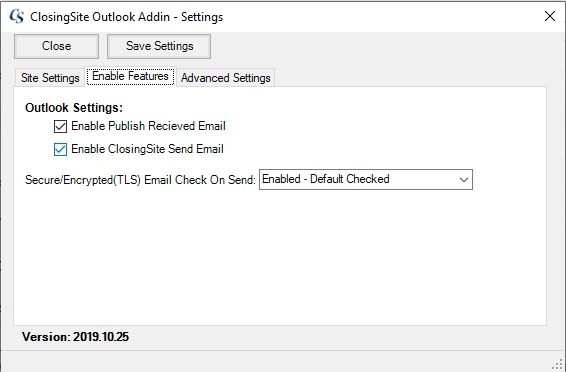Click the Enabled - Default Checked combo box

pyautogui.click(x=366, y=179)
